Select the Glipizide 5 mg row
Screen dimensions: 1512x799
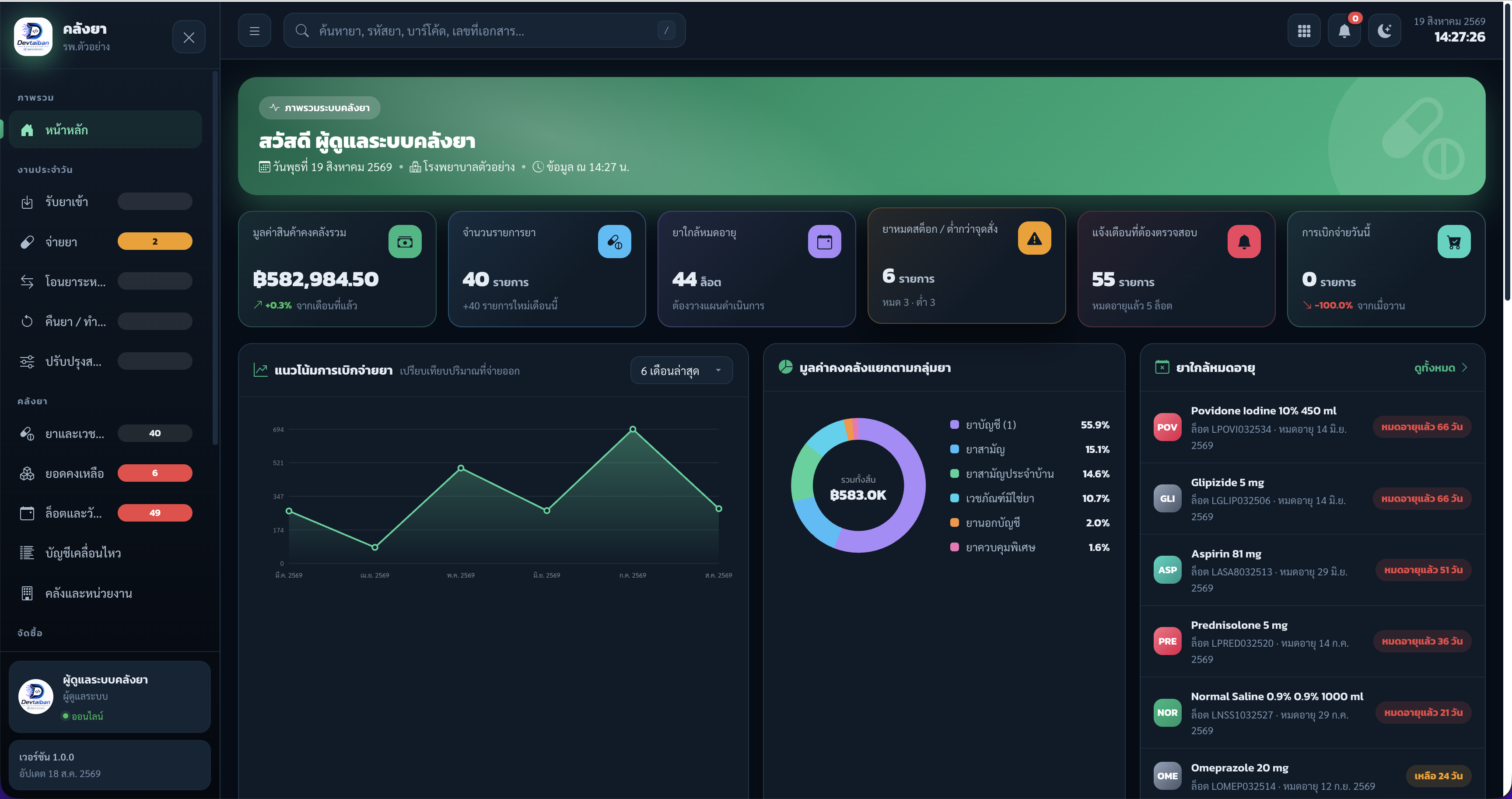[1312, 499]
